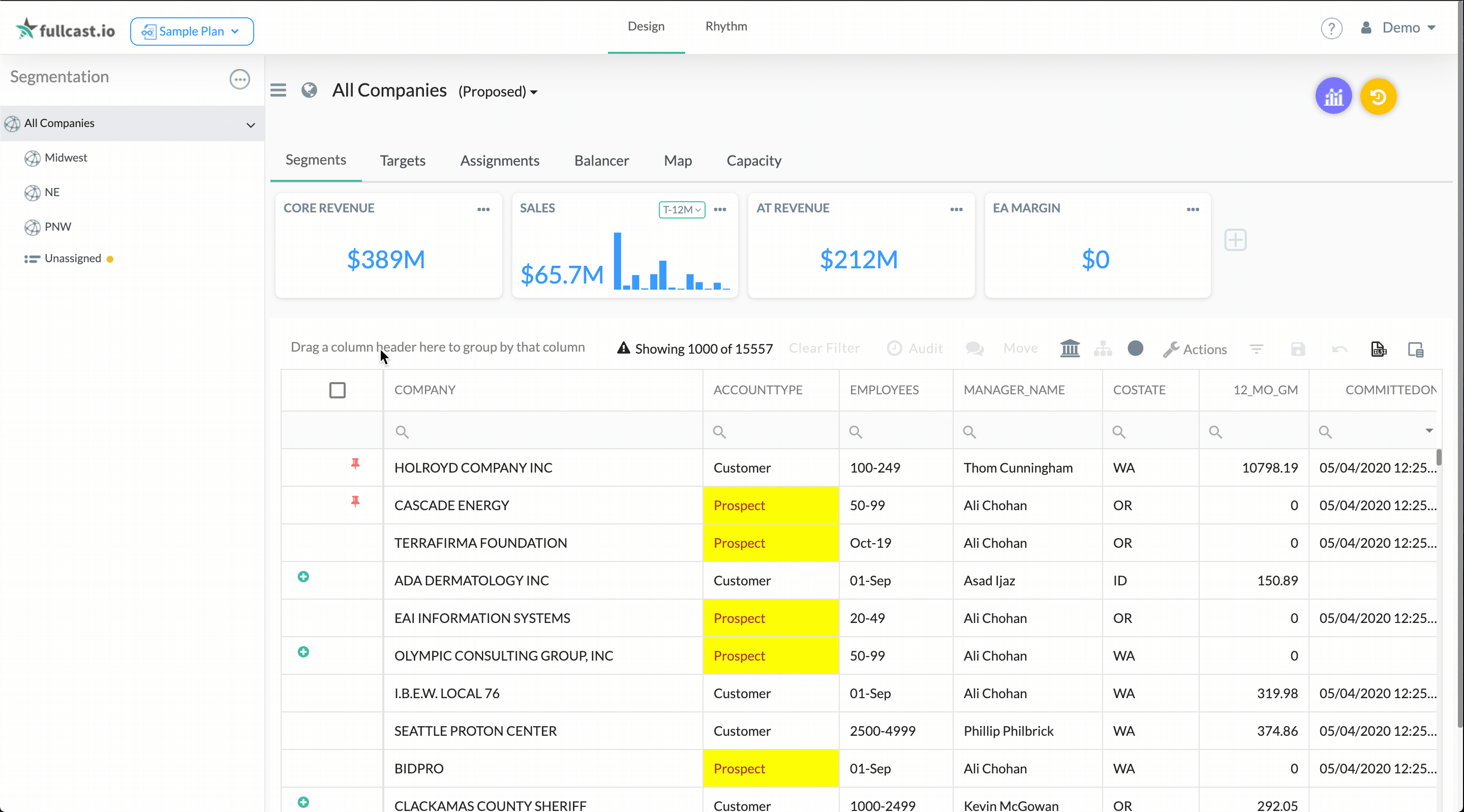
Task: Click the Actions wrench button
Action: (x=1195, y=349)
